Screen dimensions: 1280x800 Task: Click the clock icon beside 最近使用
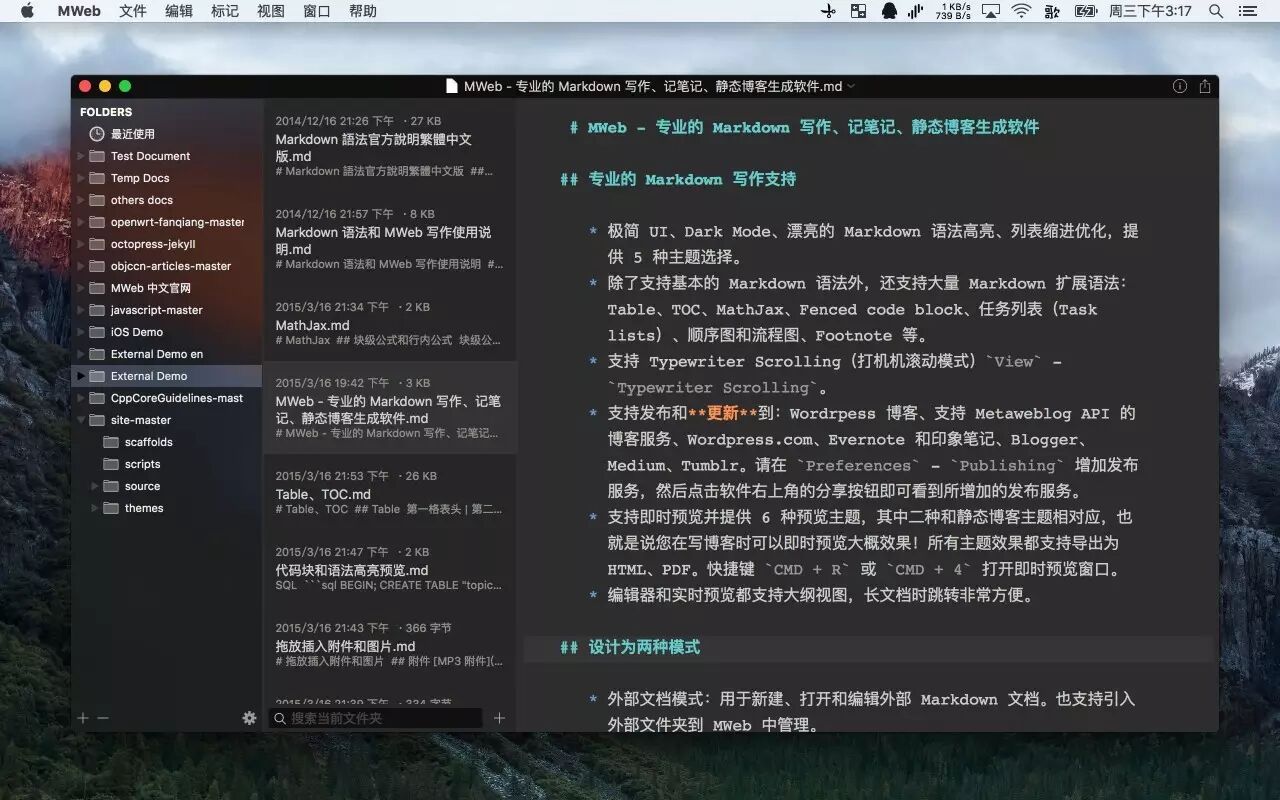tap(96, 134)
